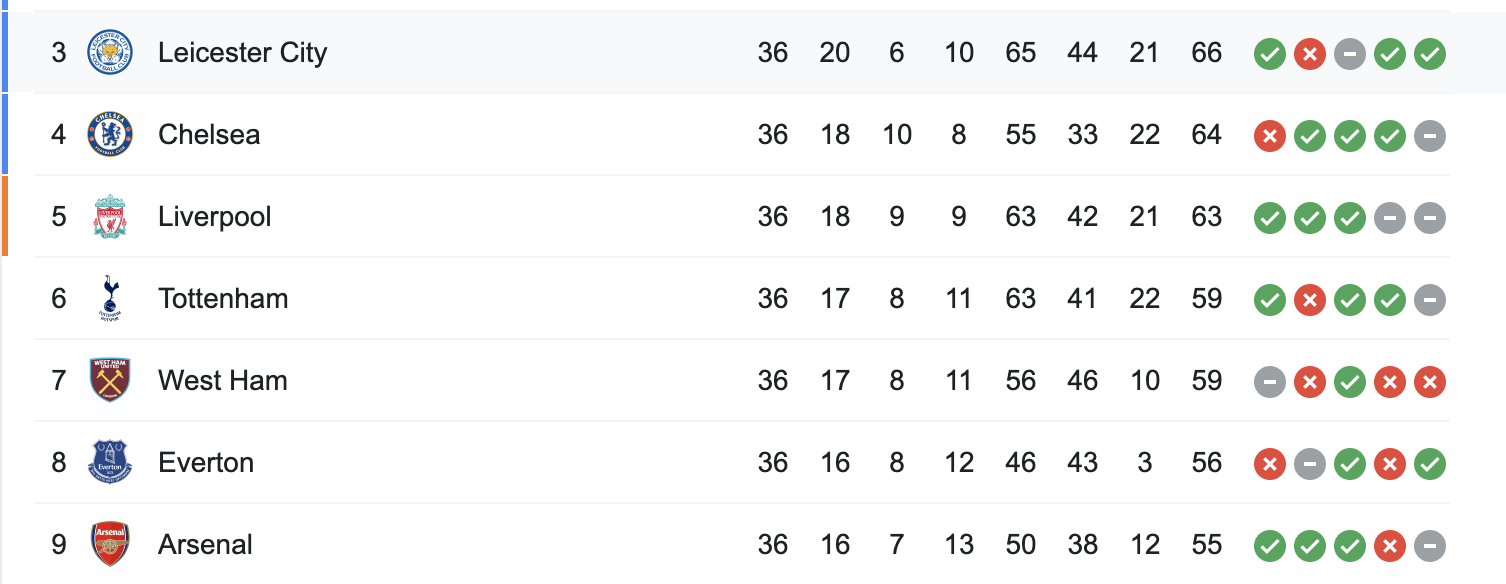Click Tottenham's first green win form icon
The image size is (1506, 584).
coord(1270,299)
